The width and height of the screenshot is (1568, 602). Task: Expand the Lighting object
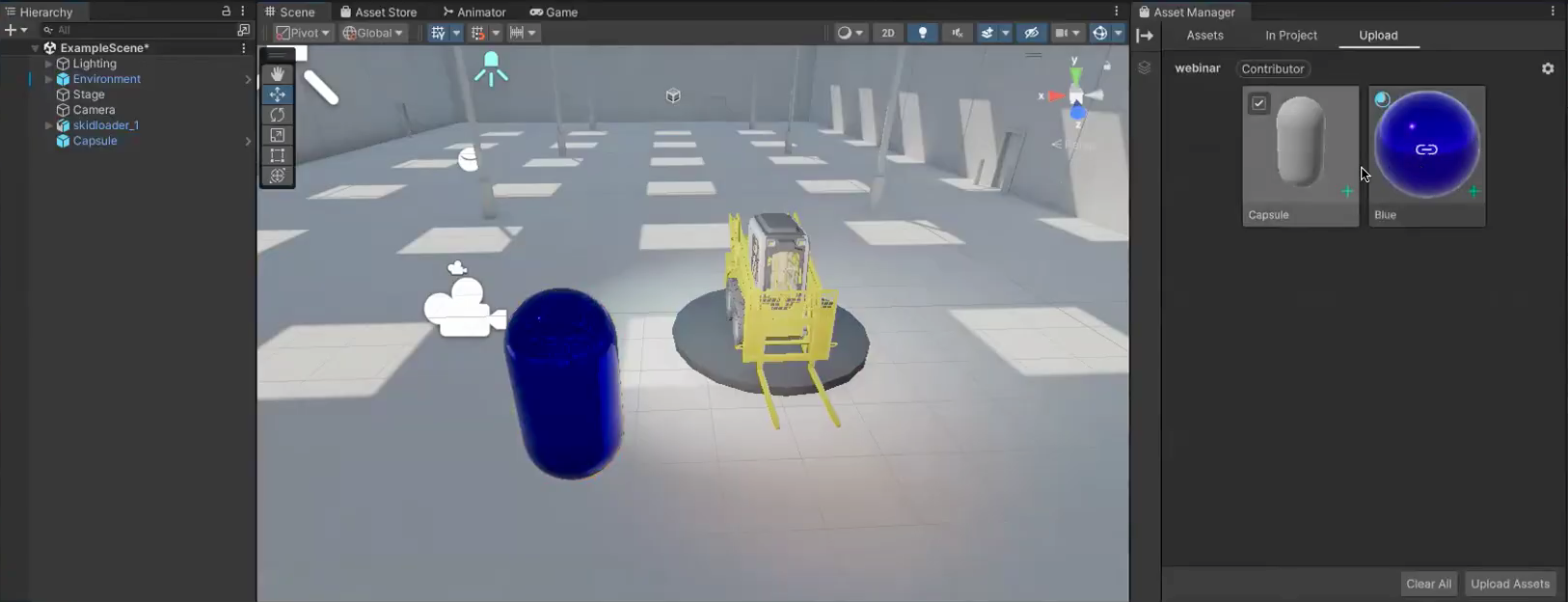coord(48,64)
